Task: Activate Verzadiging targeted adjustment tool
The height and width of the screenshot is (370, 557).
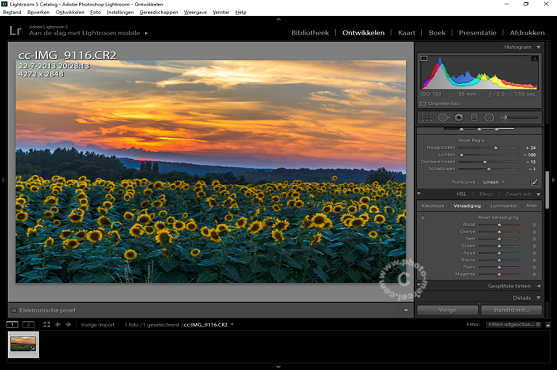Action: [423, 218]
